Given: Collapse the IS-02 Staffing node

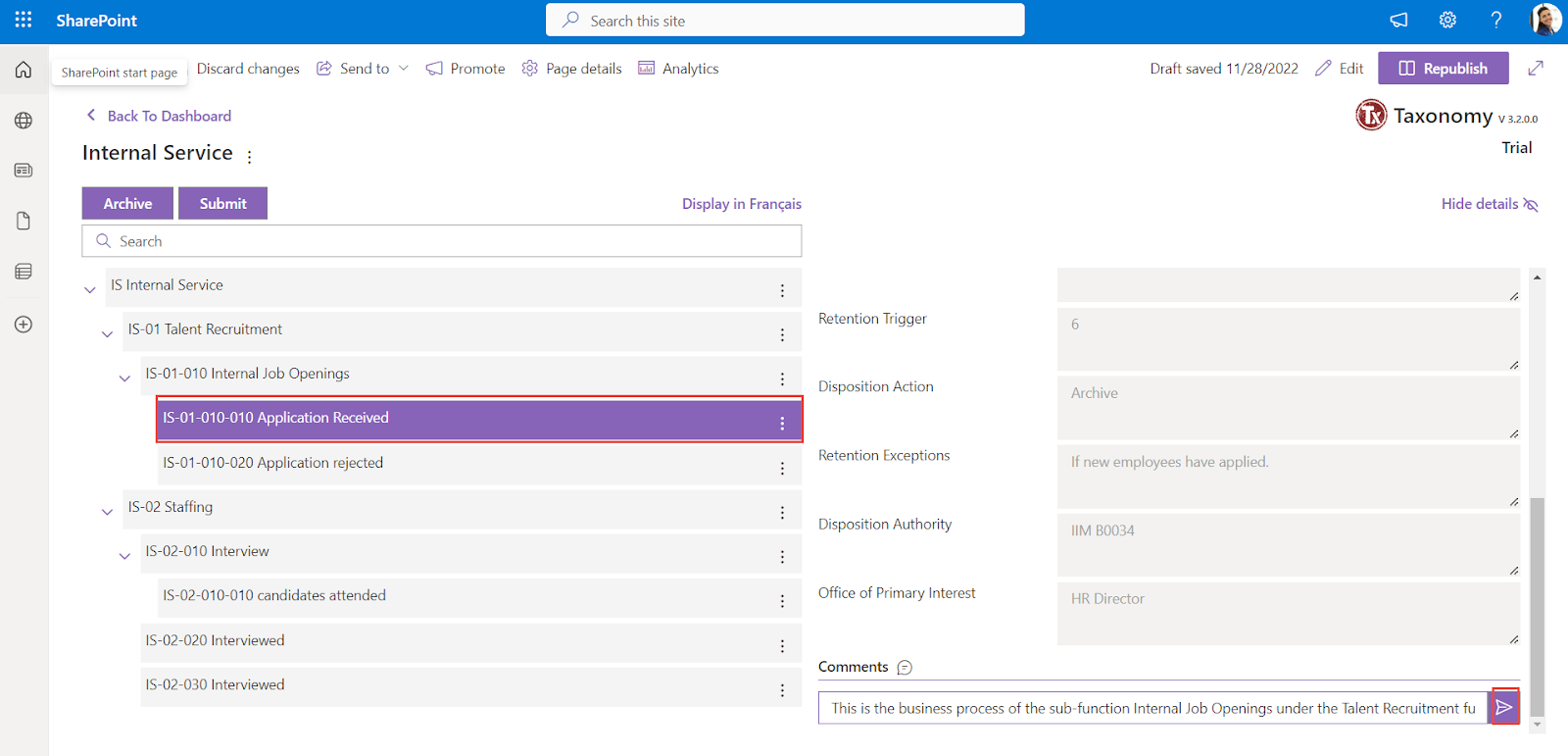Looking at the screenshot, I should pyautogui.click(x=108, y=511).
